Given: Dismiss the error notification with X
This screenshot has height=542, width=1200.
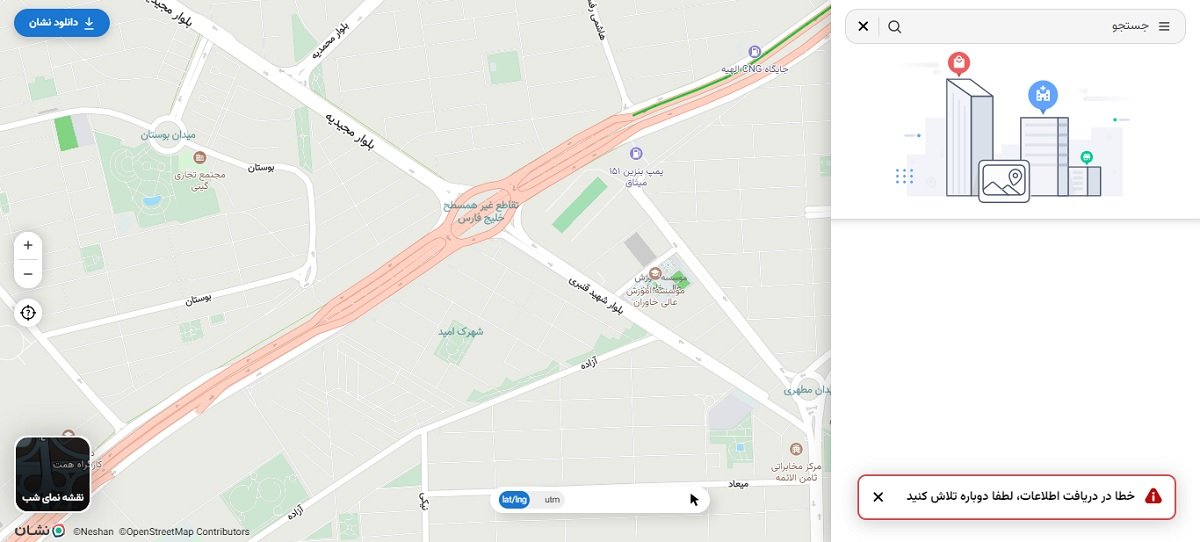Looking at the screenshot, I should tap(878, 496).
